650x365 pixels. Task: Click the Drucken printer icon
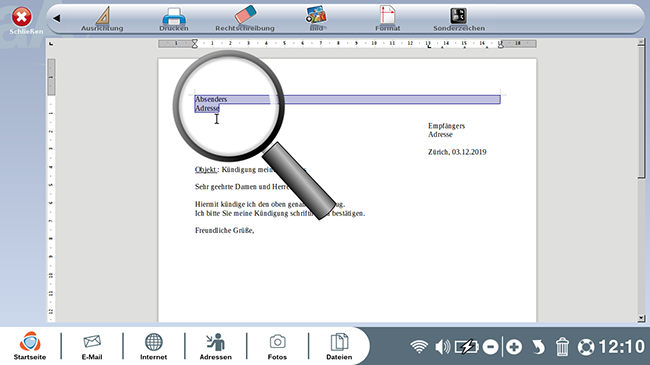click(x=174, y=19)
